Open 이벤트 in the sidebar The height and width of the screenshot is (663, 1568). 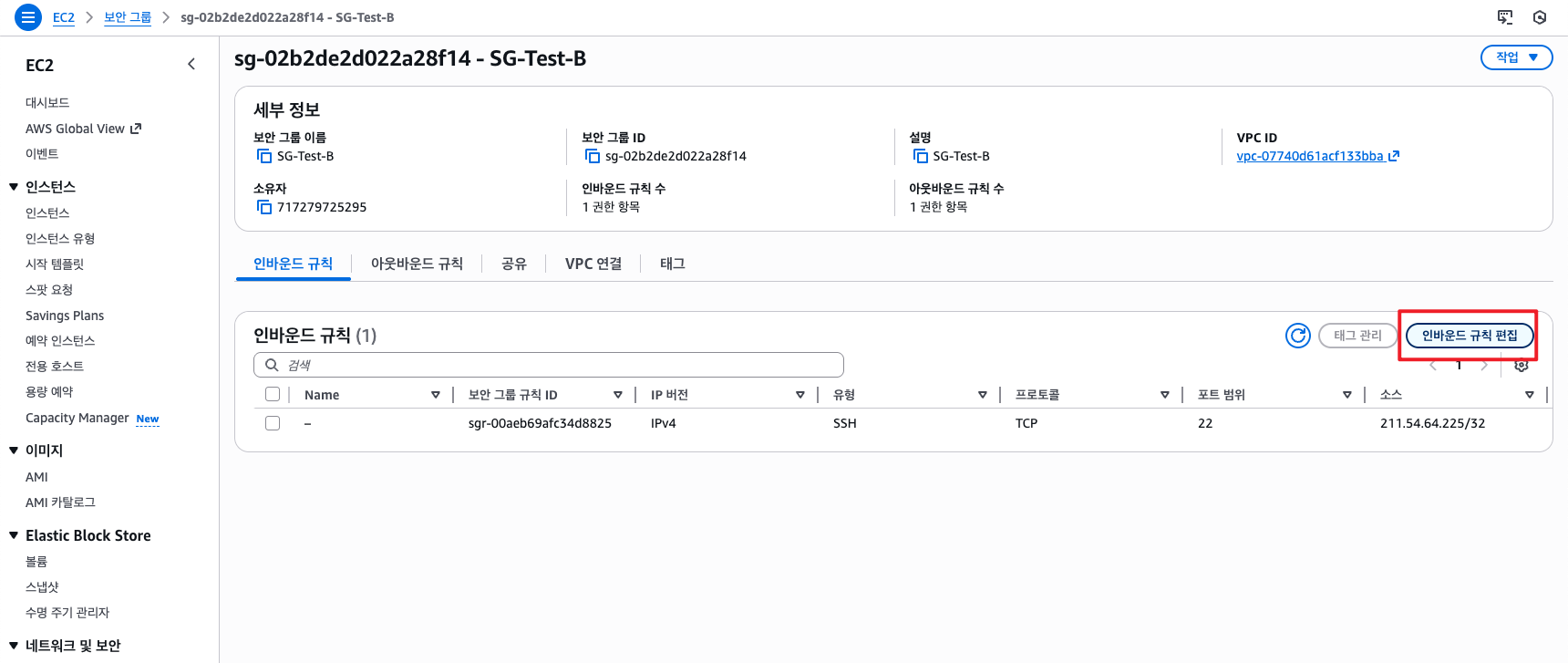click(x=42, y=154)
